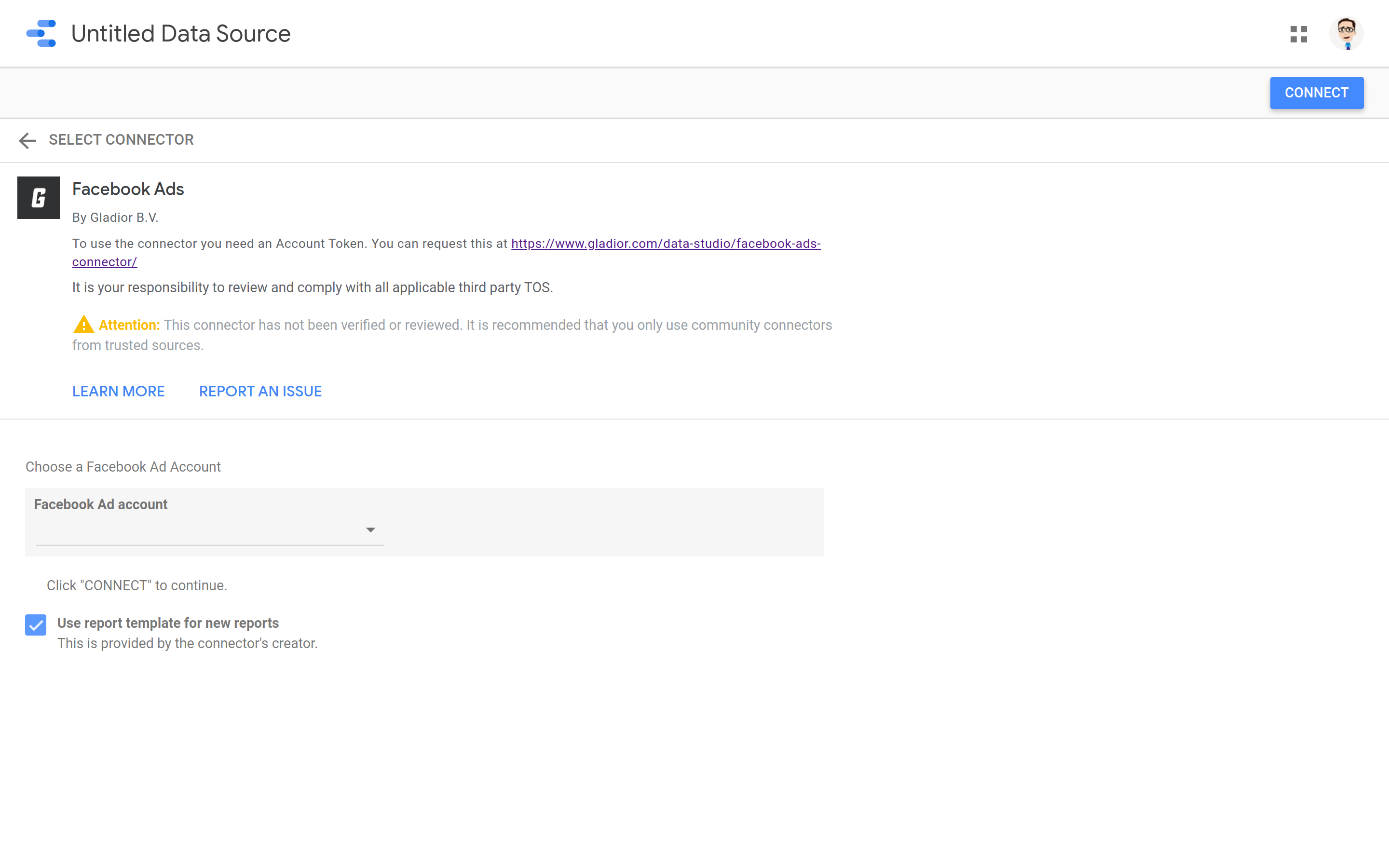Viewport: 1389px width, 868px height.
Task: Click the back arrow beside Select Connector
Action: [x=27, y=140]
